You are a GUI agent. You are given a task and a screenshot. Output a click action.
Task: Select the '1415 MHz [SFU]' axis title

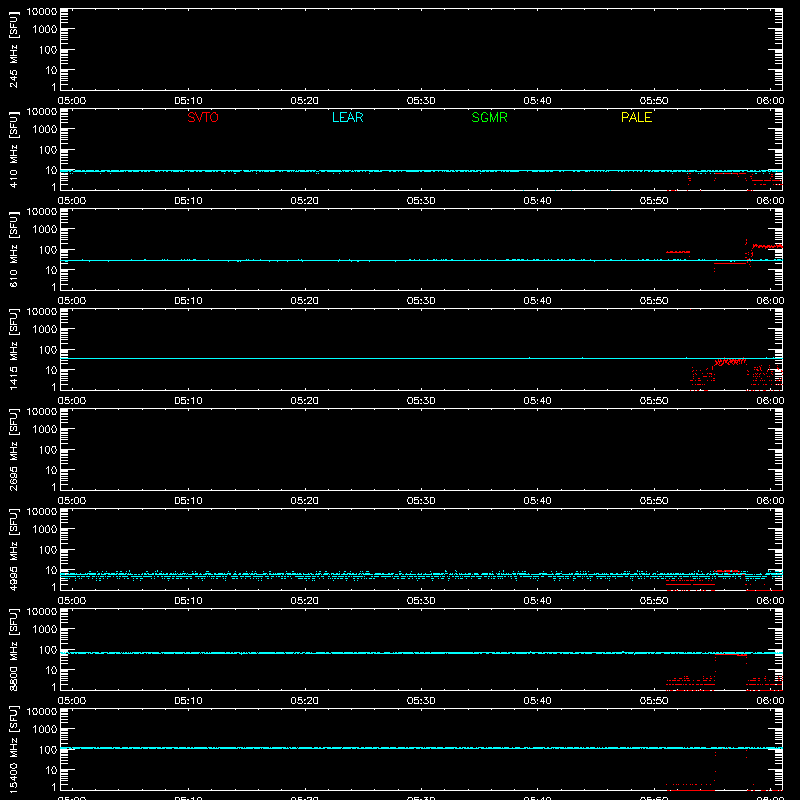13,350
